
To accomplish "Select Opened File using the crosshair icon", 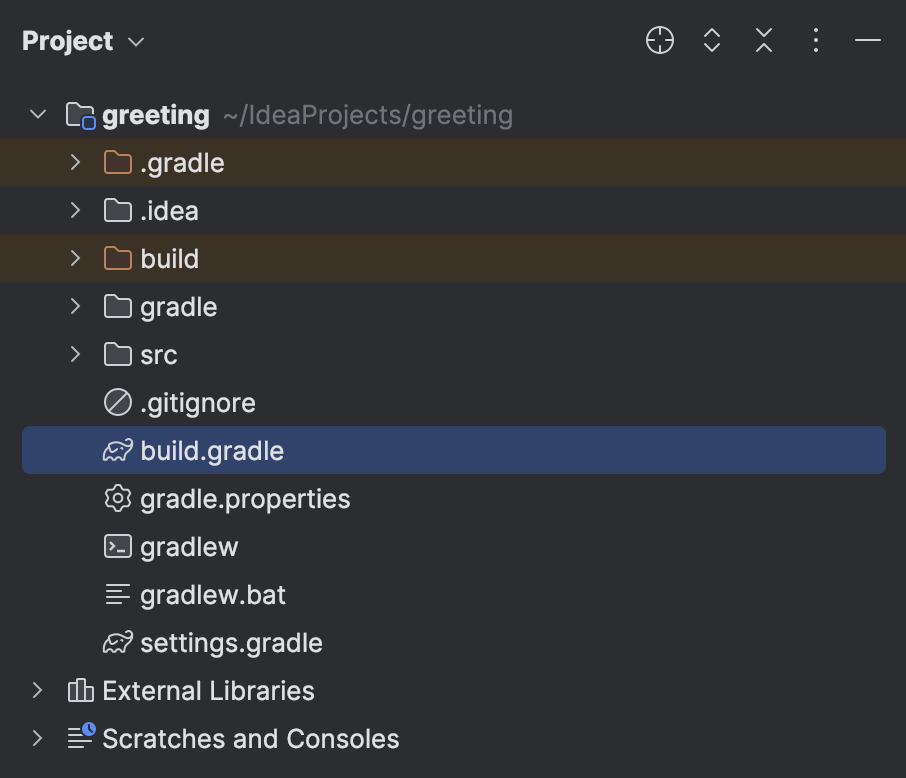I will [659, 41].
